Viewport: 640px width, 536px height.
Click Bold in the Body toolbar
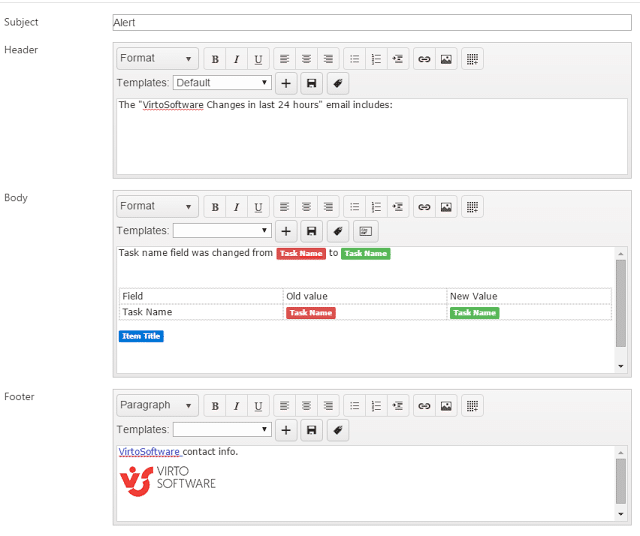click(x=215, y=207)
